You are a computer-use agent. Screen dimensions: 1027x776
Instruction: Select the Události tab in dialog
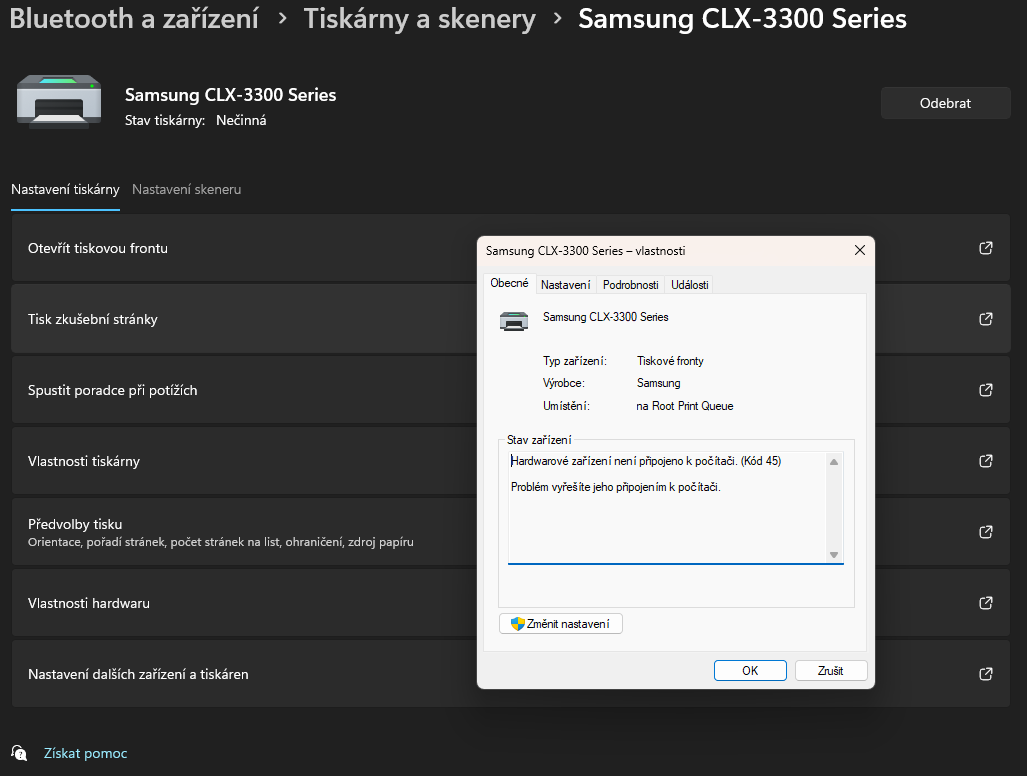[690, 285]
